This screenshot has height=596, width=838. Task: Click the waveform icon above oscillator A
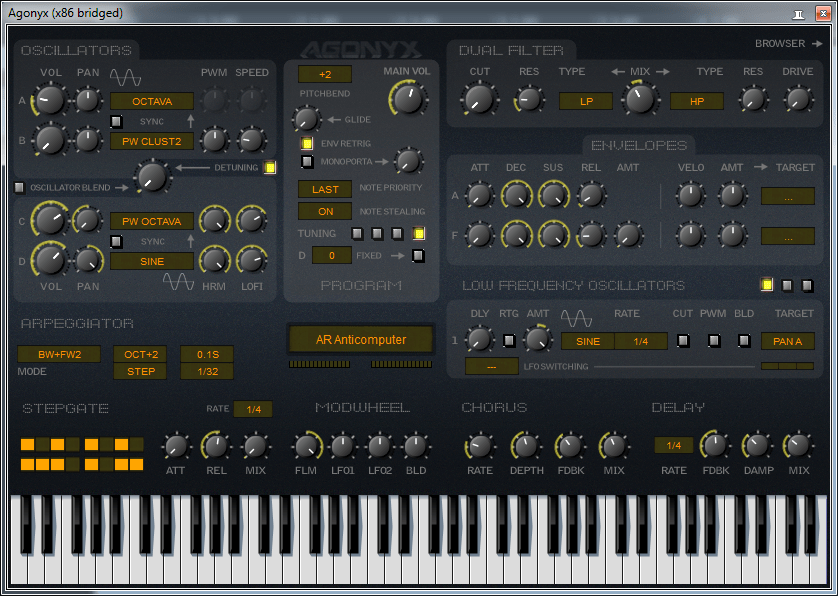[126, 78]
